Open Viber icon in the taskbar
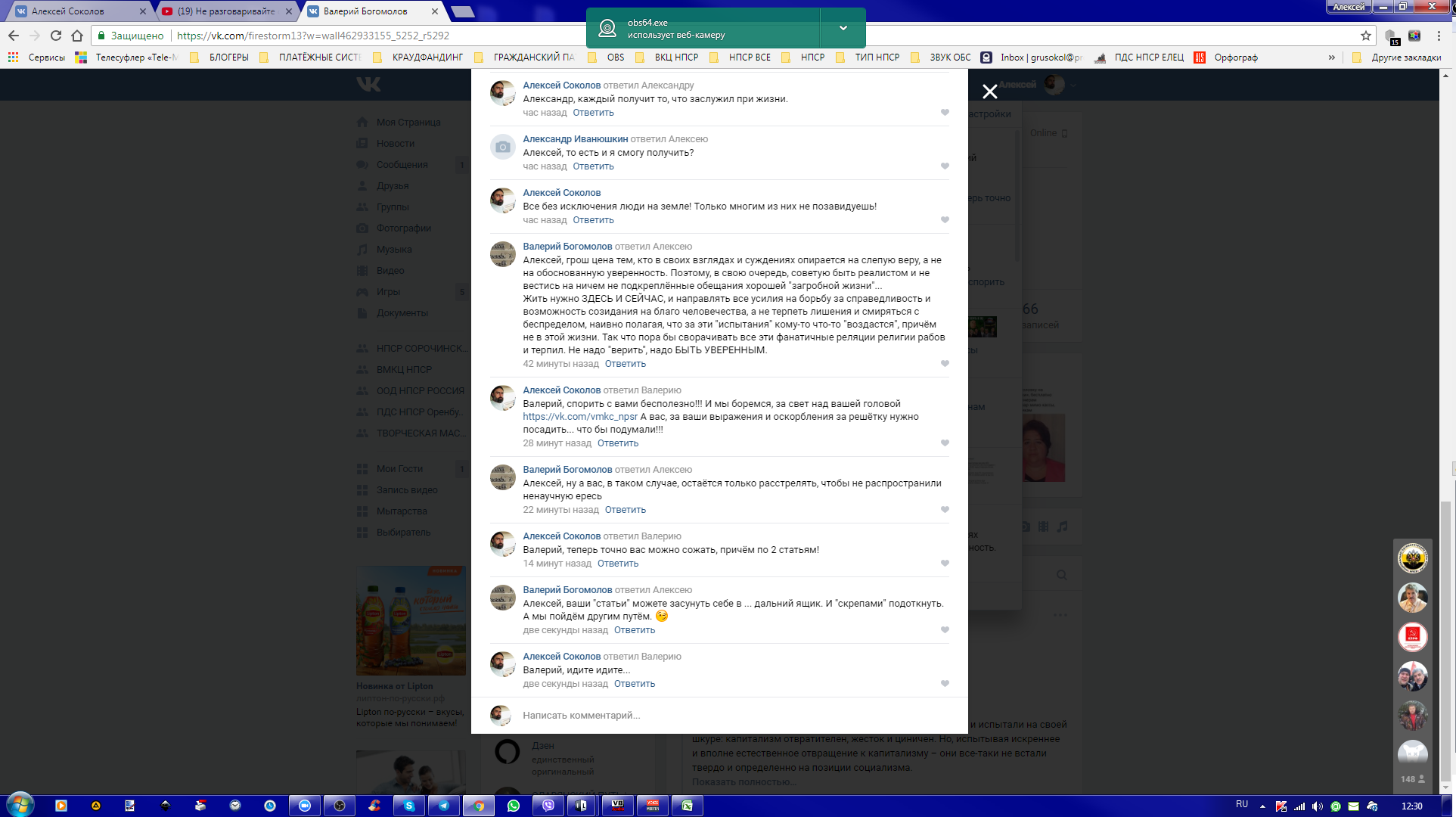The width and height of the screenshot is (1456, 817). [x=548, y=806]
